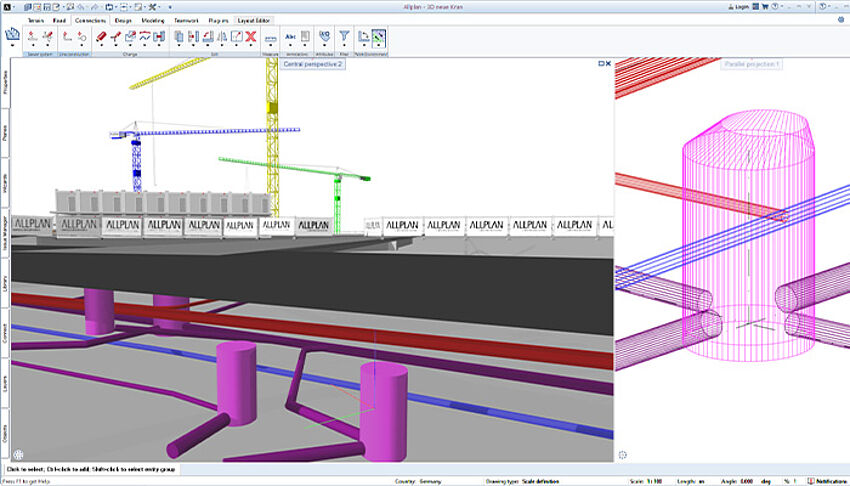Open the Layers side palette tab
Viewport: 850px width, 486px height.
tap(5, 386)
